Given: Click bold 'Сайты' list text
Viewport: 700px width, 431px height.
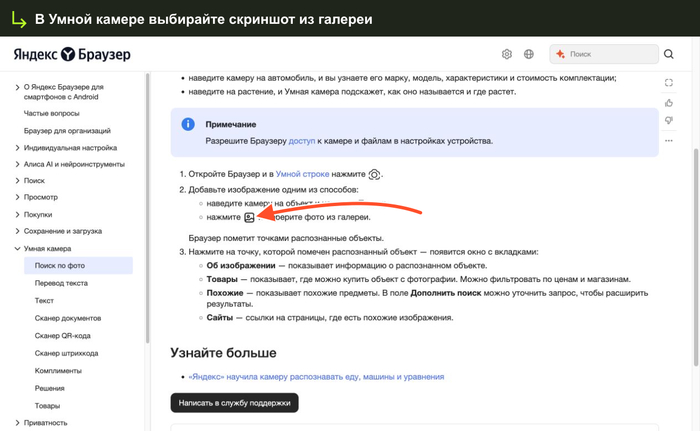Looking at the screenshot, I should pyautogui.click(x=220, y=318).
